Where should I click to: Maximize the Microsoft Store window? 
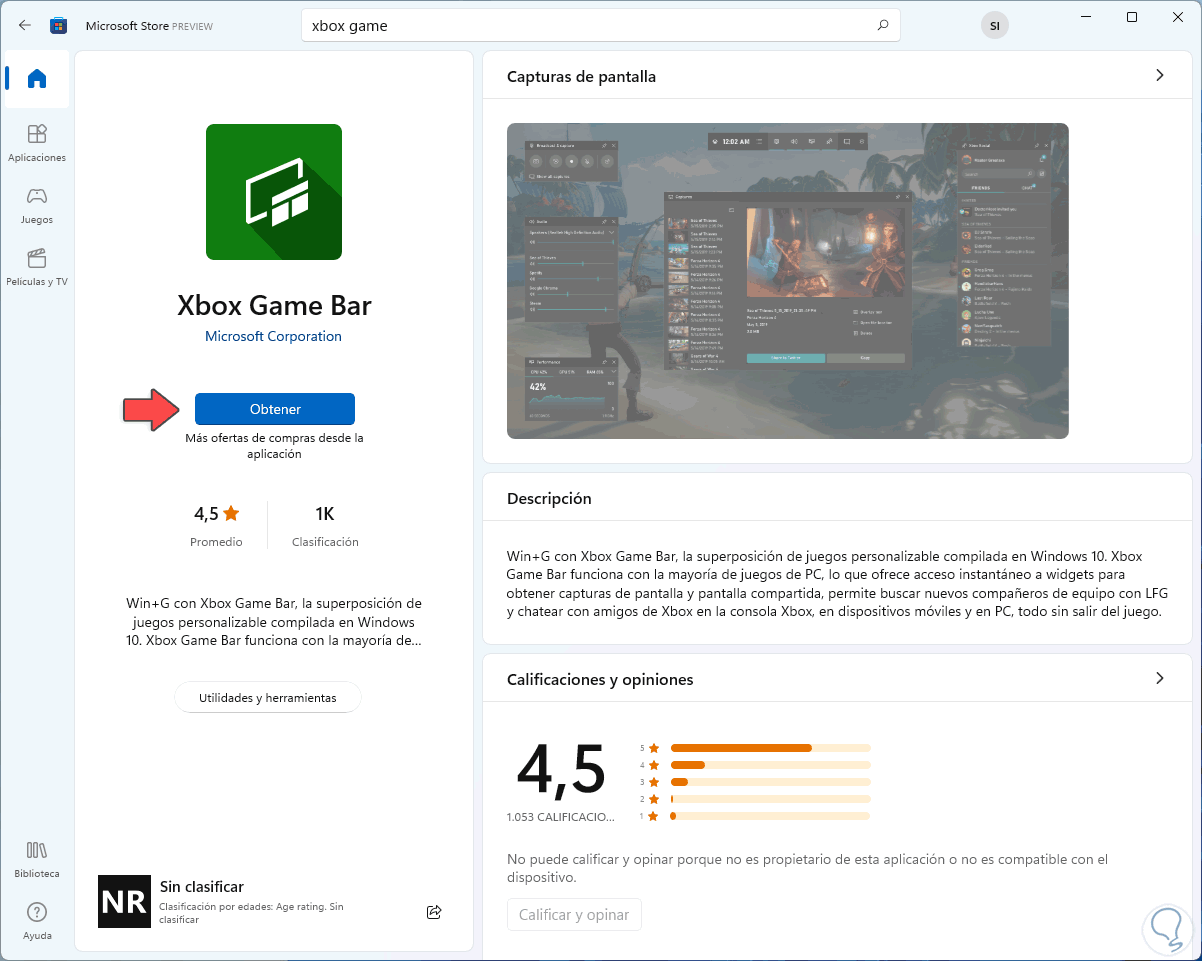1132,17
